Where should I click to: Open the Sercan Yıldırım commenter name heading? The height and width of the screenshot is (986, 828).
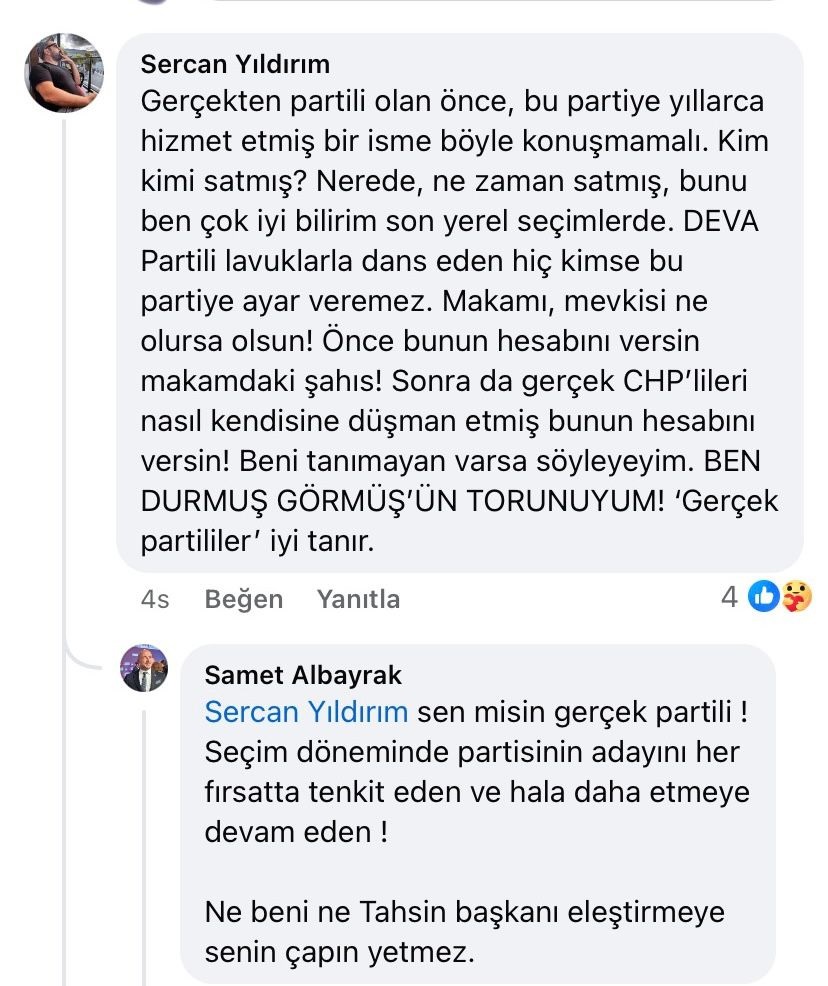pyautogui.click(x=235, y=64)
